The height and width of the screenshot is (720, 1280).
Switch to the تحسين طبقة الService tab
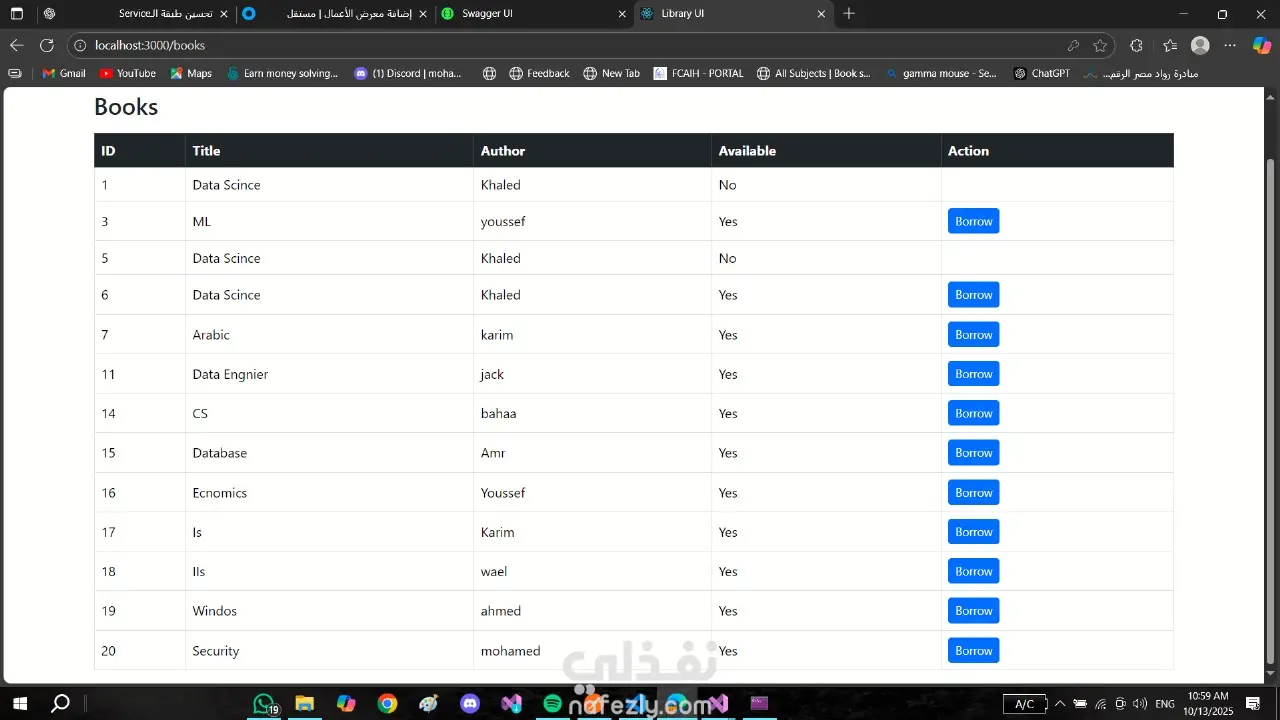[134, 14]
